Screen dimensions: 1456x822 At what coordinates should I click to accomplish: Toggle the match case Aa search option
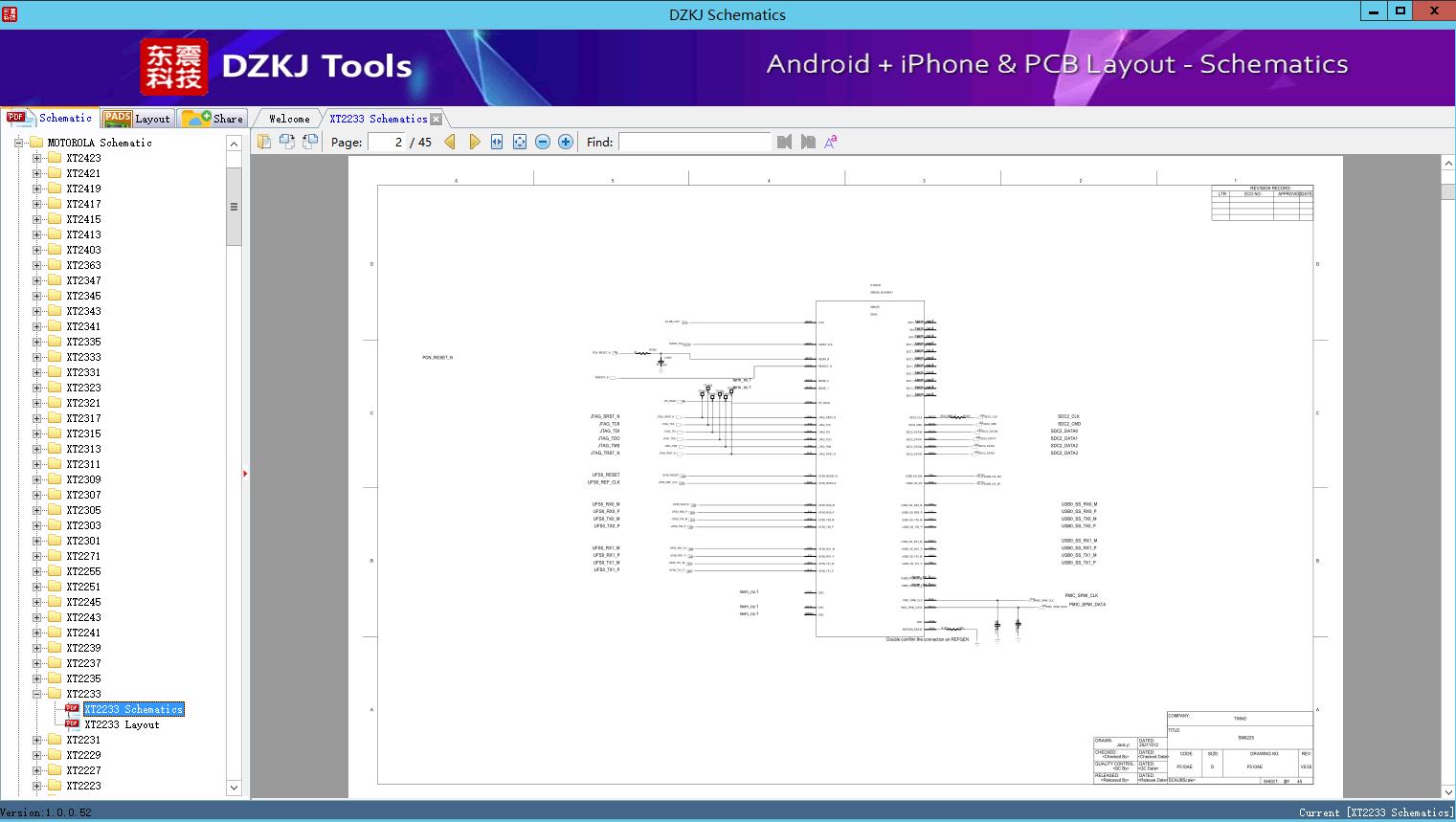831,142
